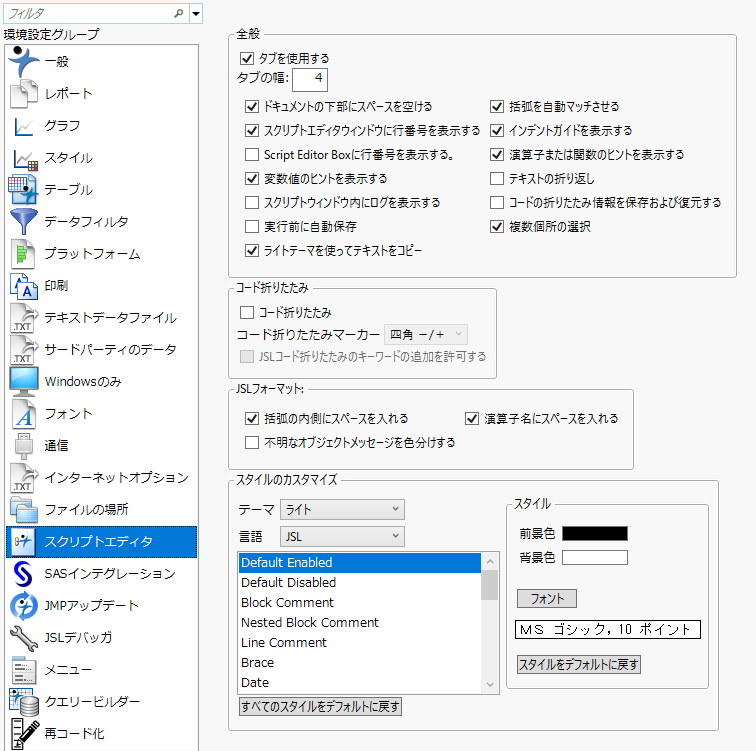Image resolution: width=756 pixels, height=751 pixels.
Task: Select the フォント preferences icon
Action: pos(24,414)
